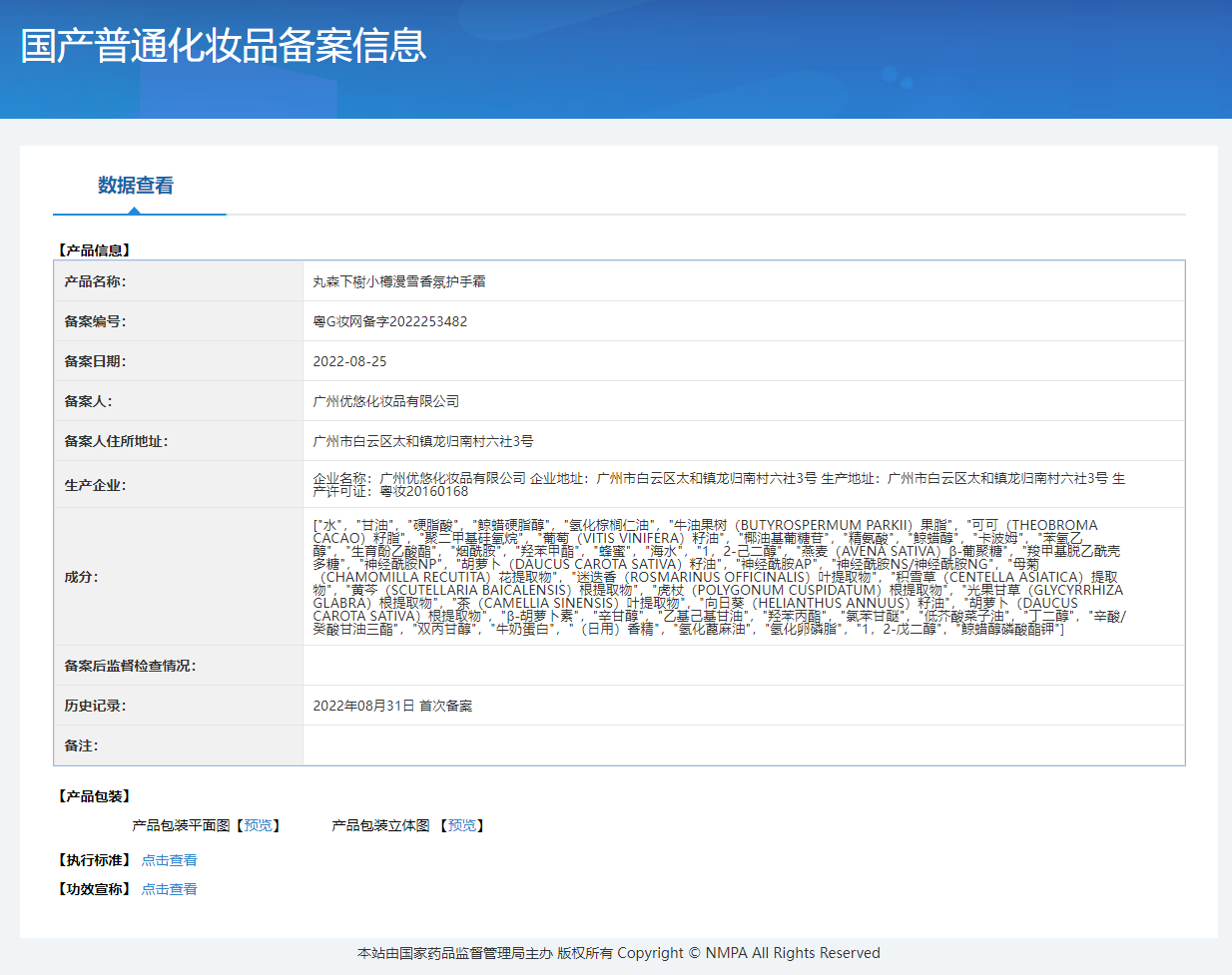Screen dimensions: 1232x975
Task: Click the 成分 ingredients list text
Action: pos(719,577)
